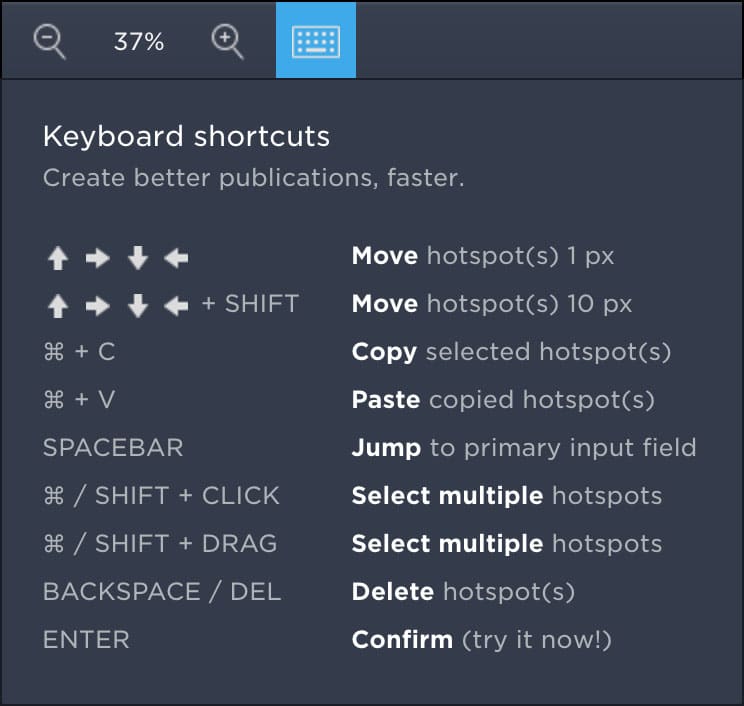Click the SPACEBAR shortcut label
This screenshot has width=744, height=706.
pos(113,447)
